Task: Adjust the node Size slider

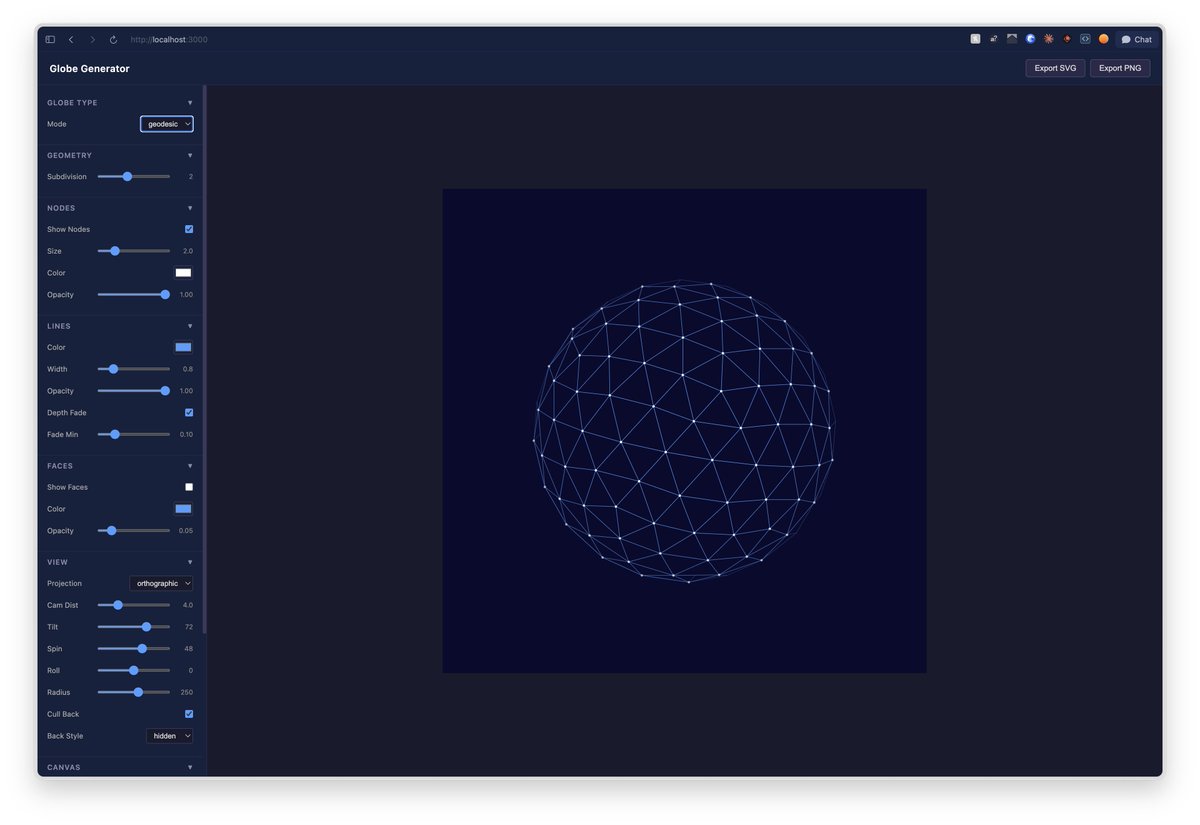Action: click(133, 251)
